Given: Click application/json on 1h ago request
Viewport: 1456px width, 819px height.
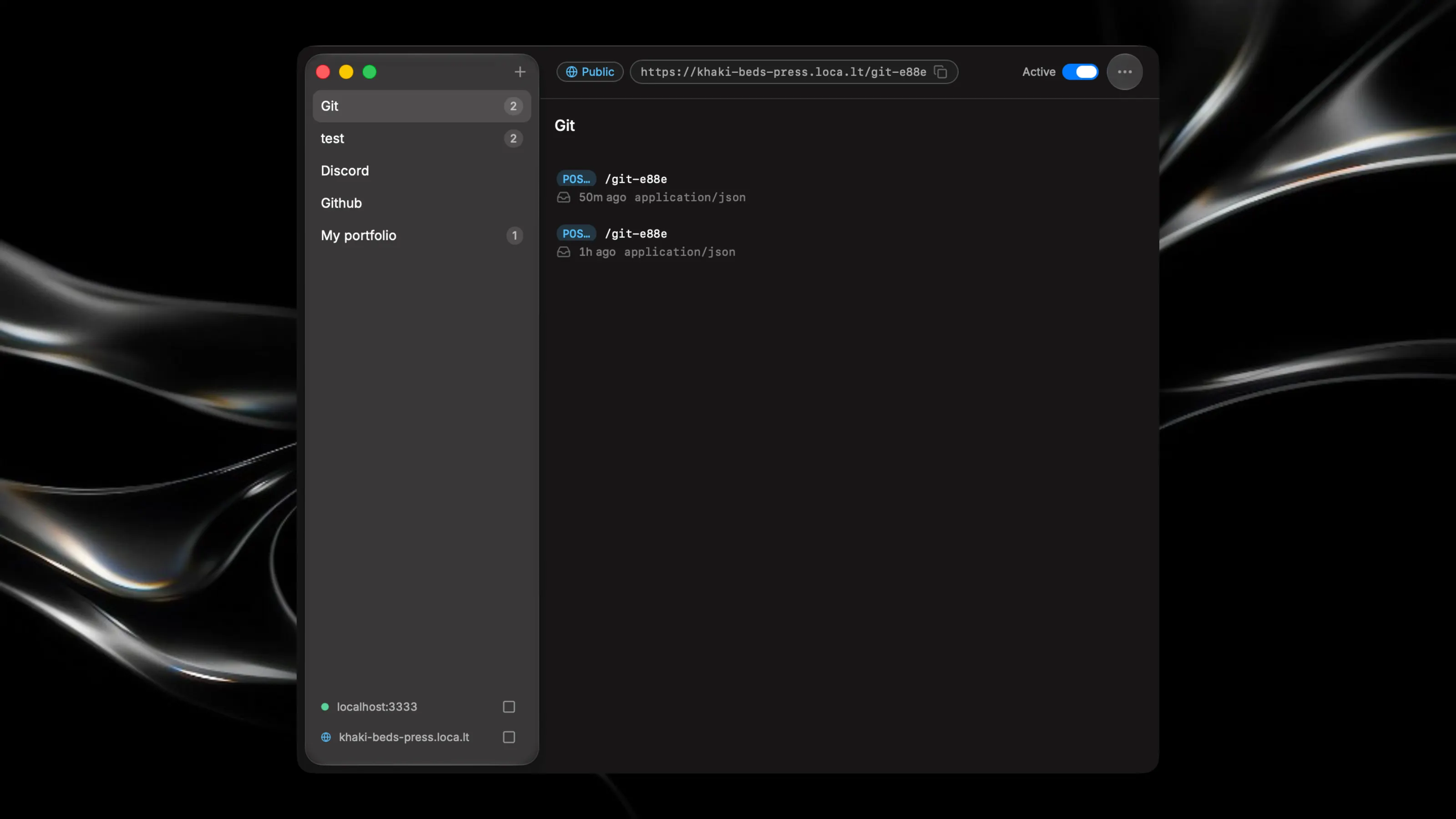Looking at the screenshot, I should point(680,252).
